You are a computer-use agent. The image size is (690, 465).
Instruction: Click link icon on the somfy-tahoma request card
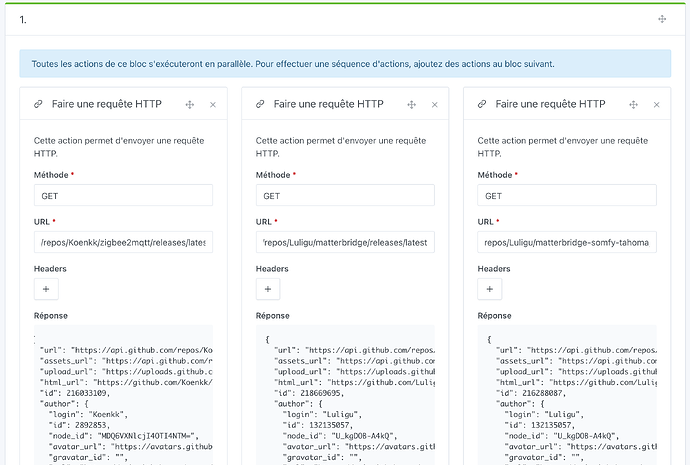(x=482, y=104)
